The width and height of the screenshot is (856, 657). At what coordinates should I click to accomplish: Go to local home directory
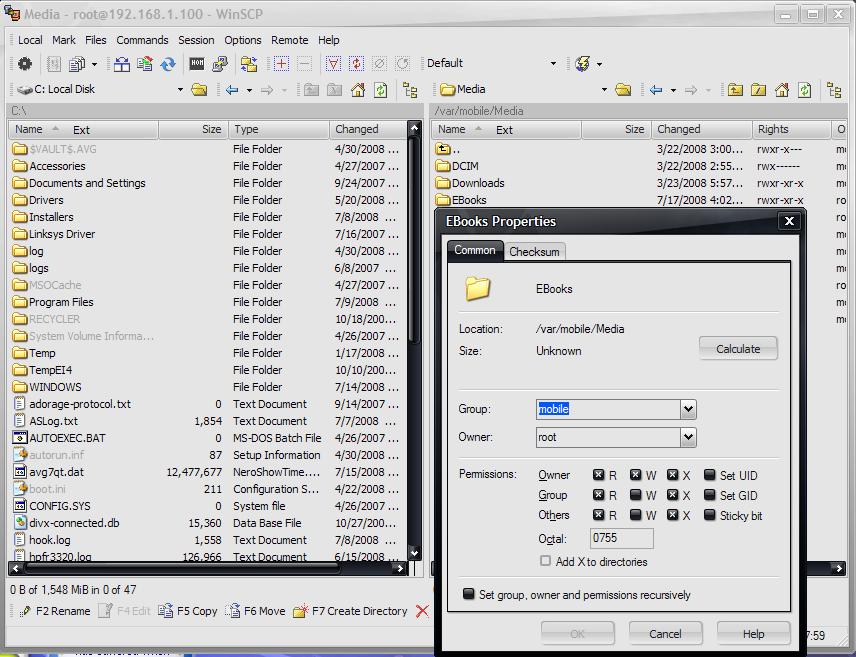coord(358,90)
